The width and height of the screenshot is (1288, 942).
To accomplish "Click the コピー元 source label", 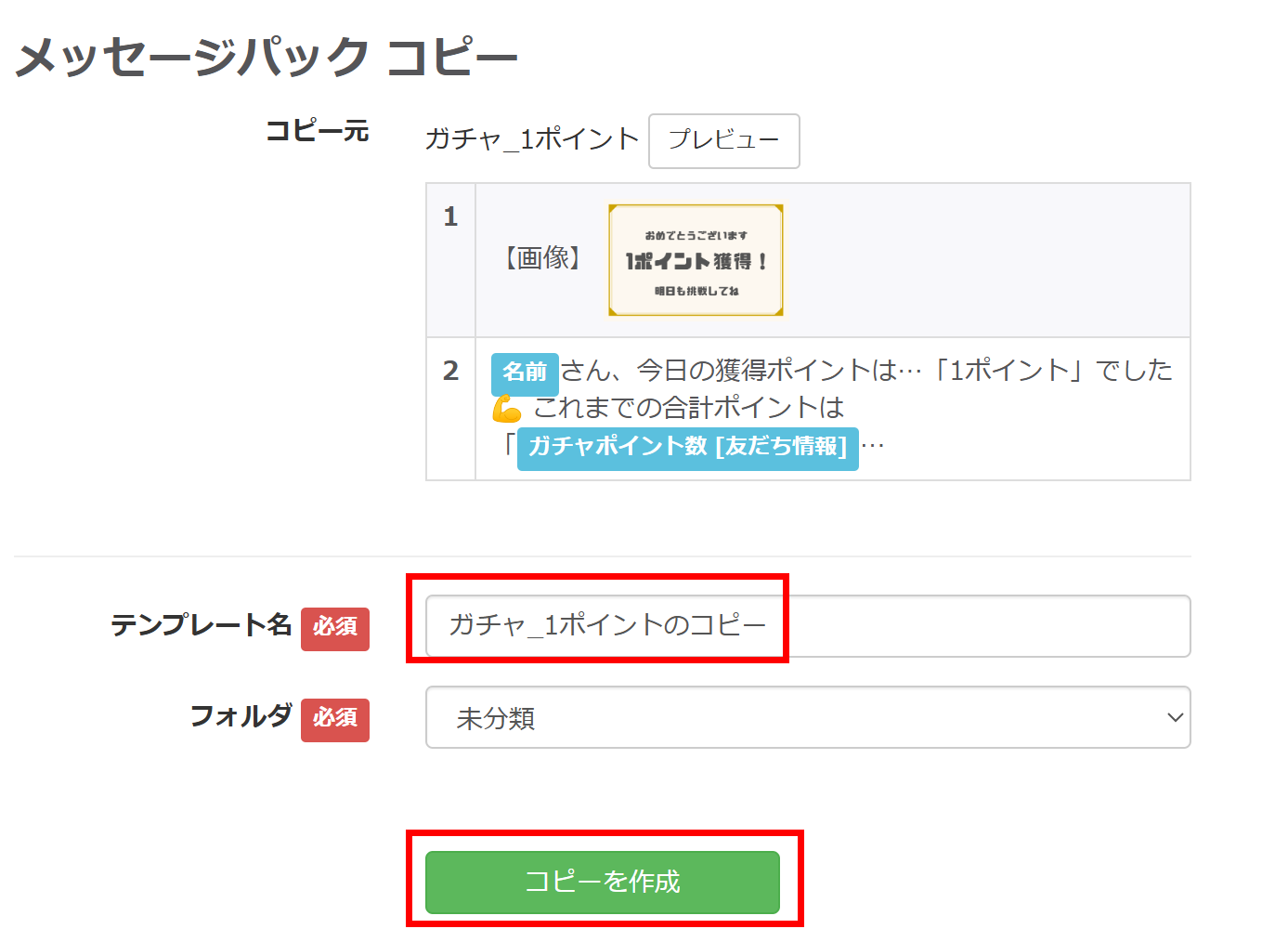I will pos(318,131).
